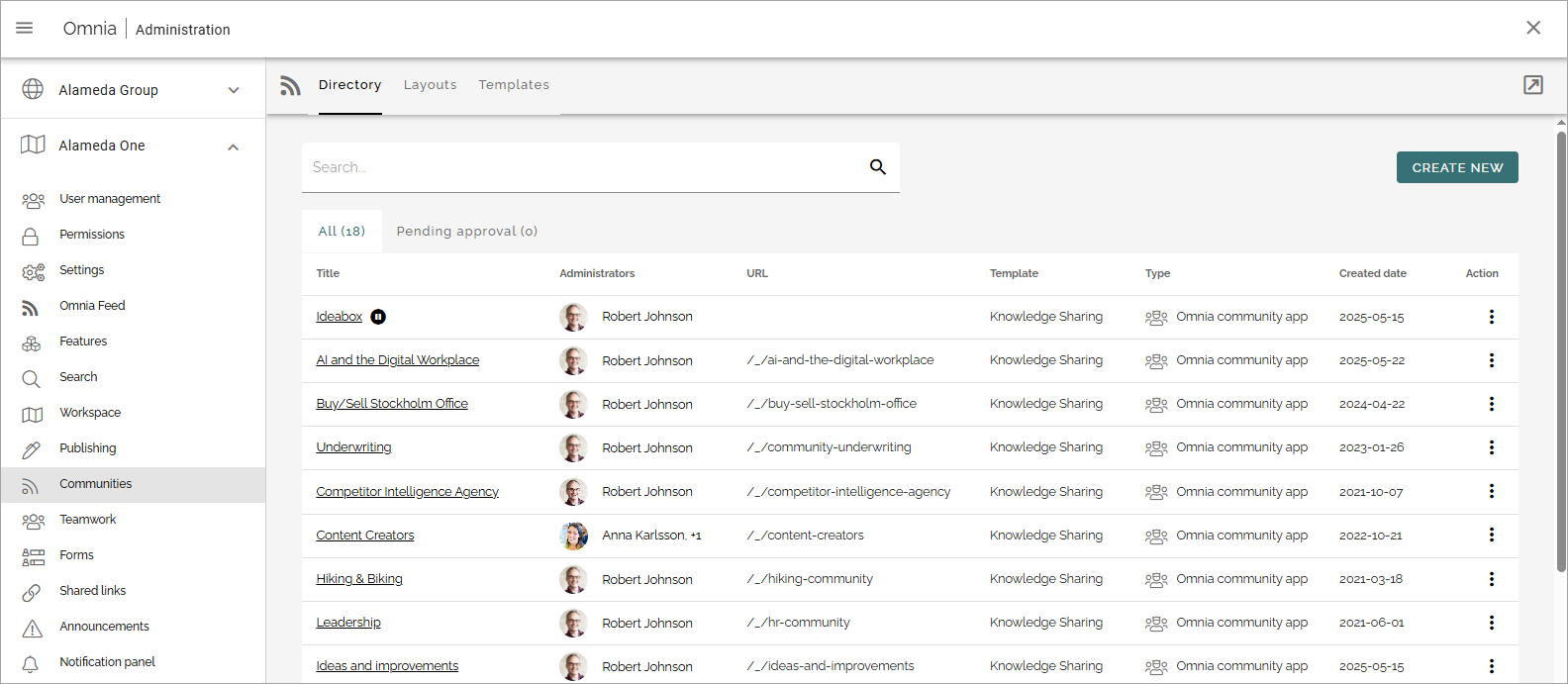
Task: Click the Permissions lock icon
Action: [31, 236]
